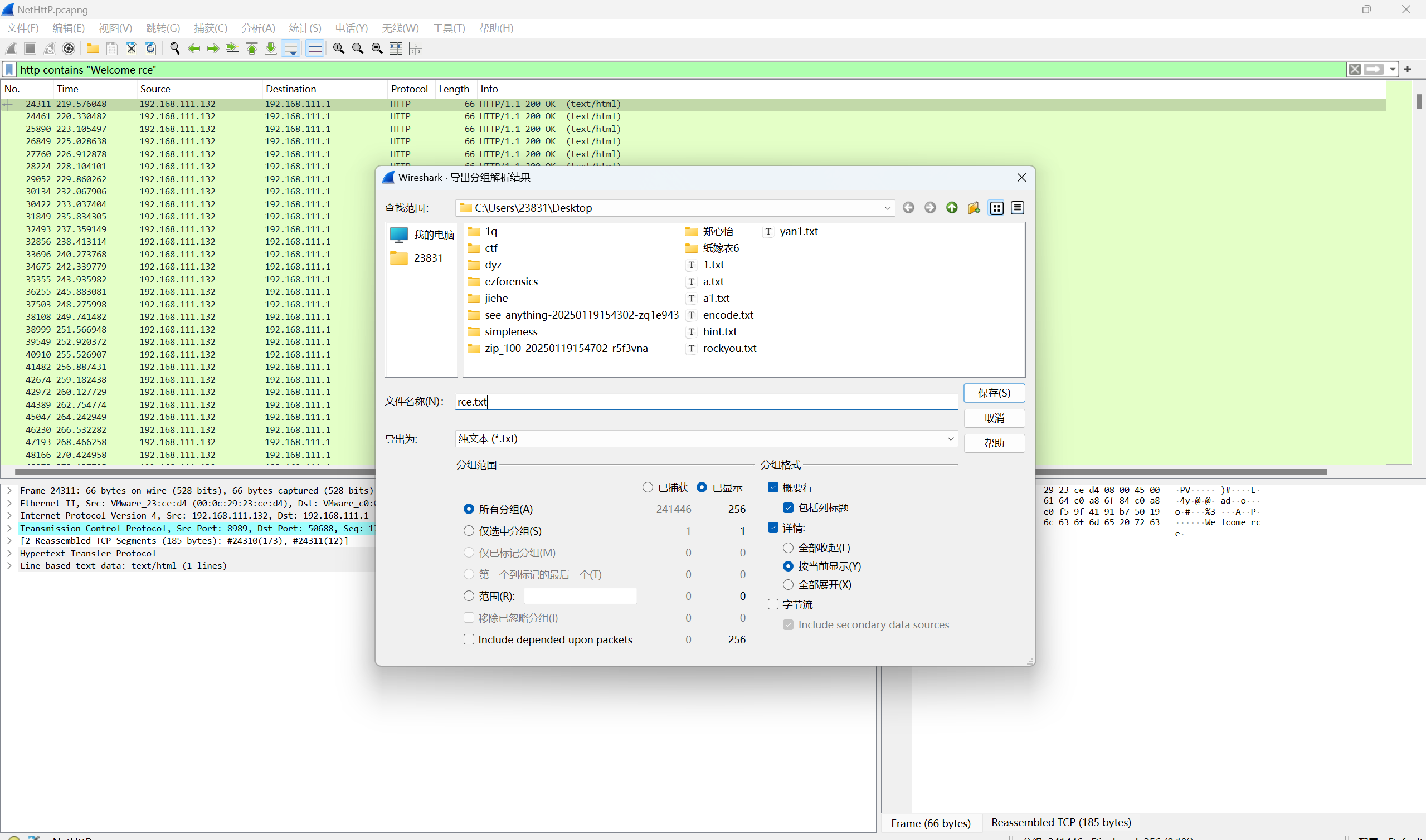Jump to the last packet icon

[271, 48]
